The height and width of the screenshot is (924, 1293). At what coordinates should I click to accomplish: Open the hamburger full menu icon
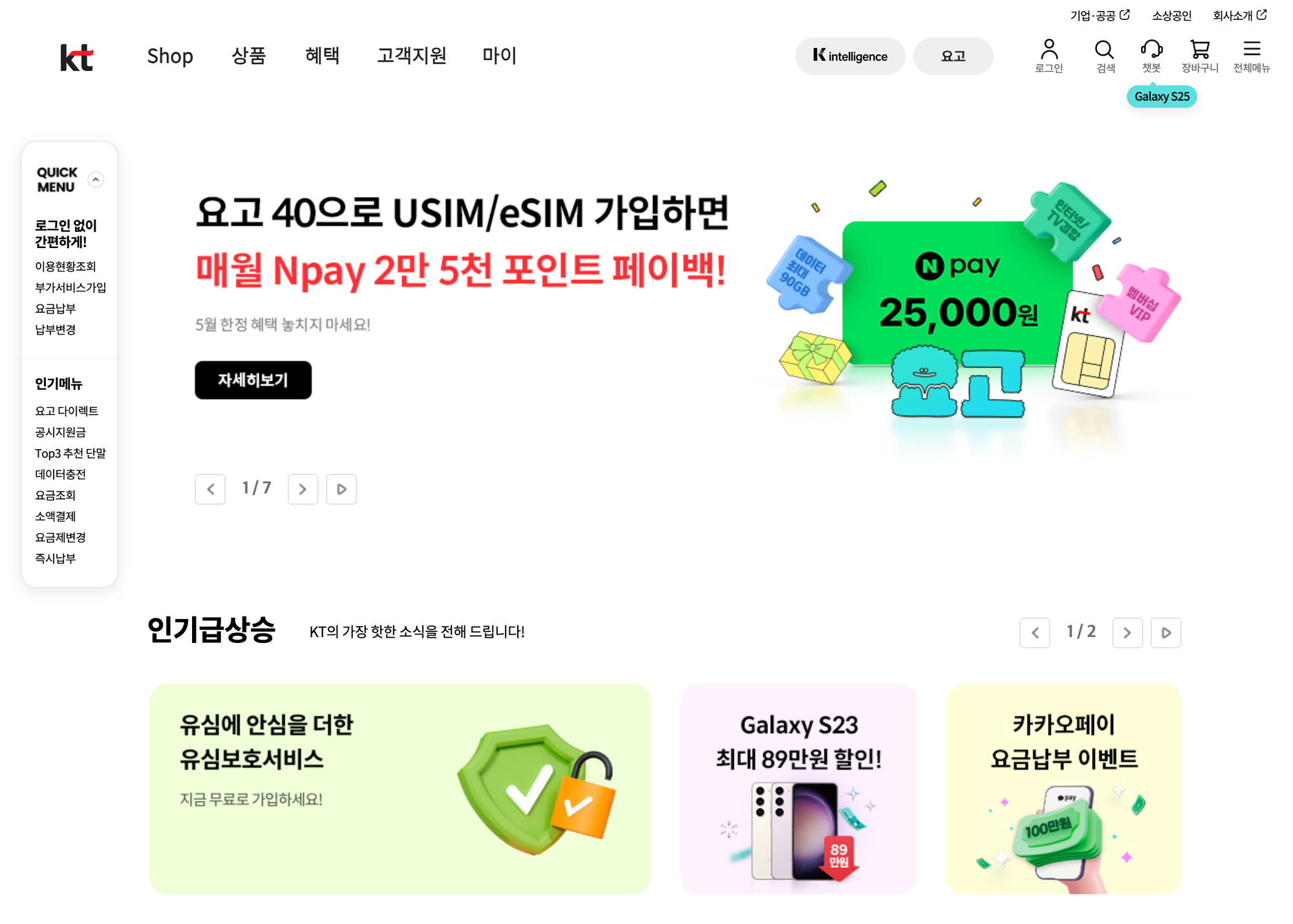pos(1252,48)
